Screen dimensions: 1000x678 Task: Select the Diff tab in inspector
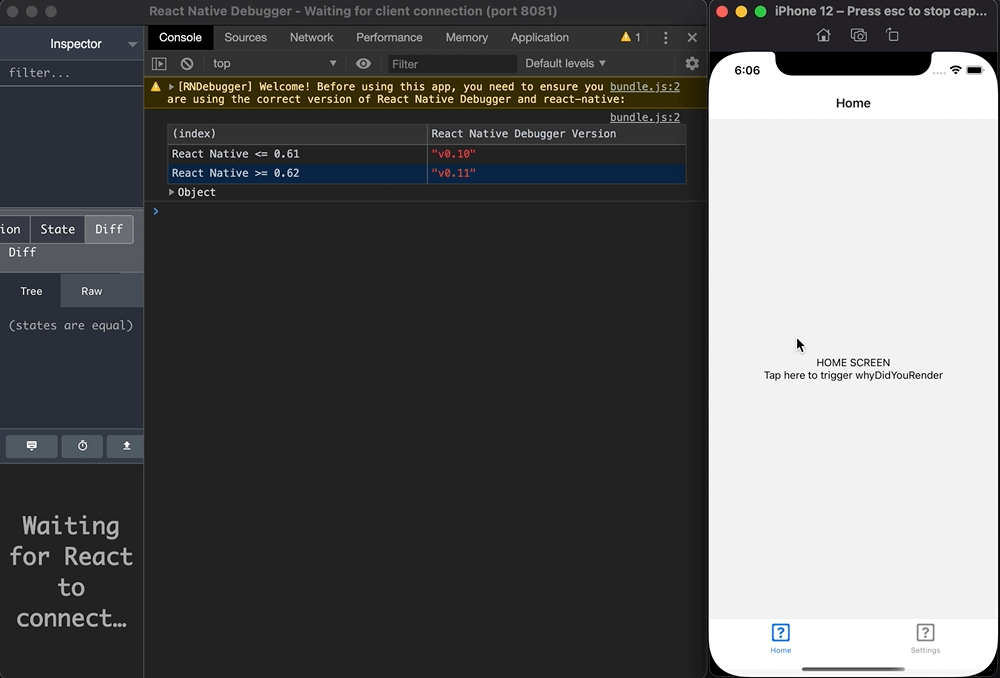[109, 229]
